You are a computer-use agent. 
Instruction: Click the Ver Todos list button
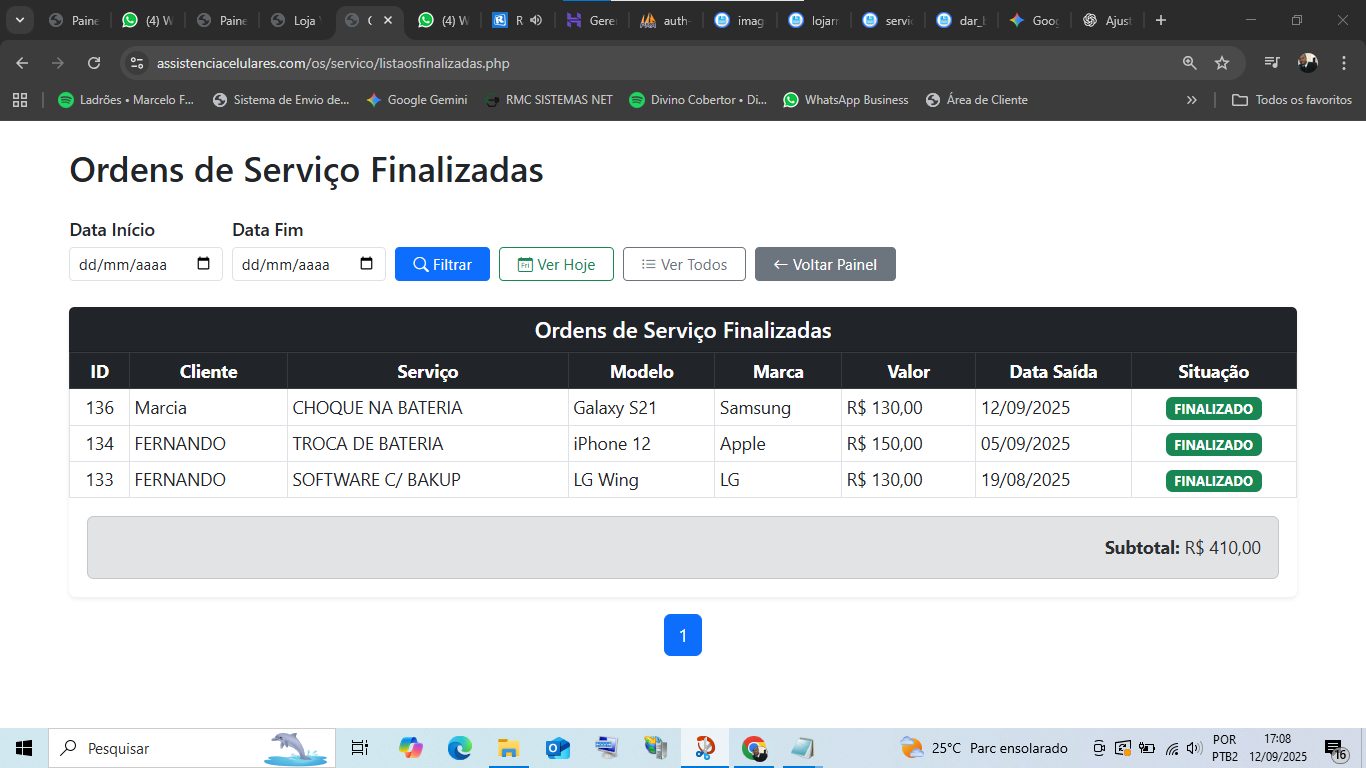(684, 264)
